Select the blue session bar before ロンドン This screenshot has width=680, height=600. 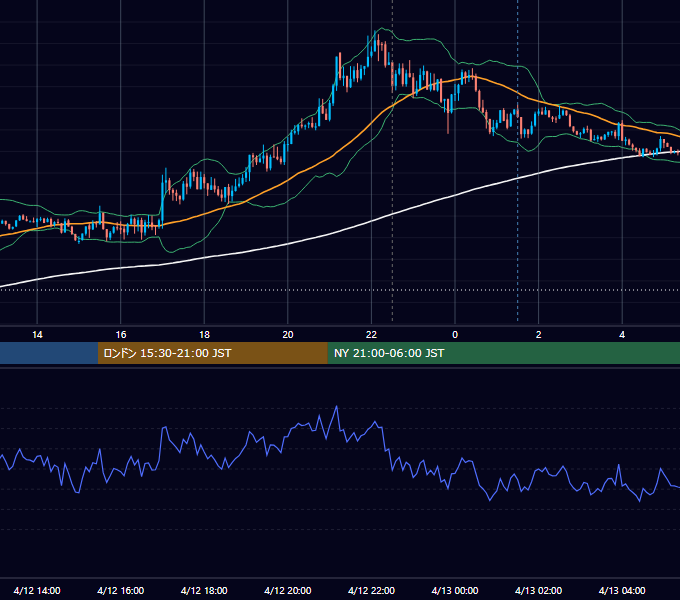(49, 353)
